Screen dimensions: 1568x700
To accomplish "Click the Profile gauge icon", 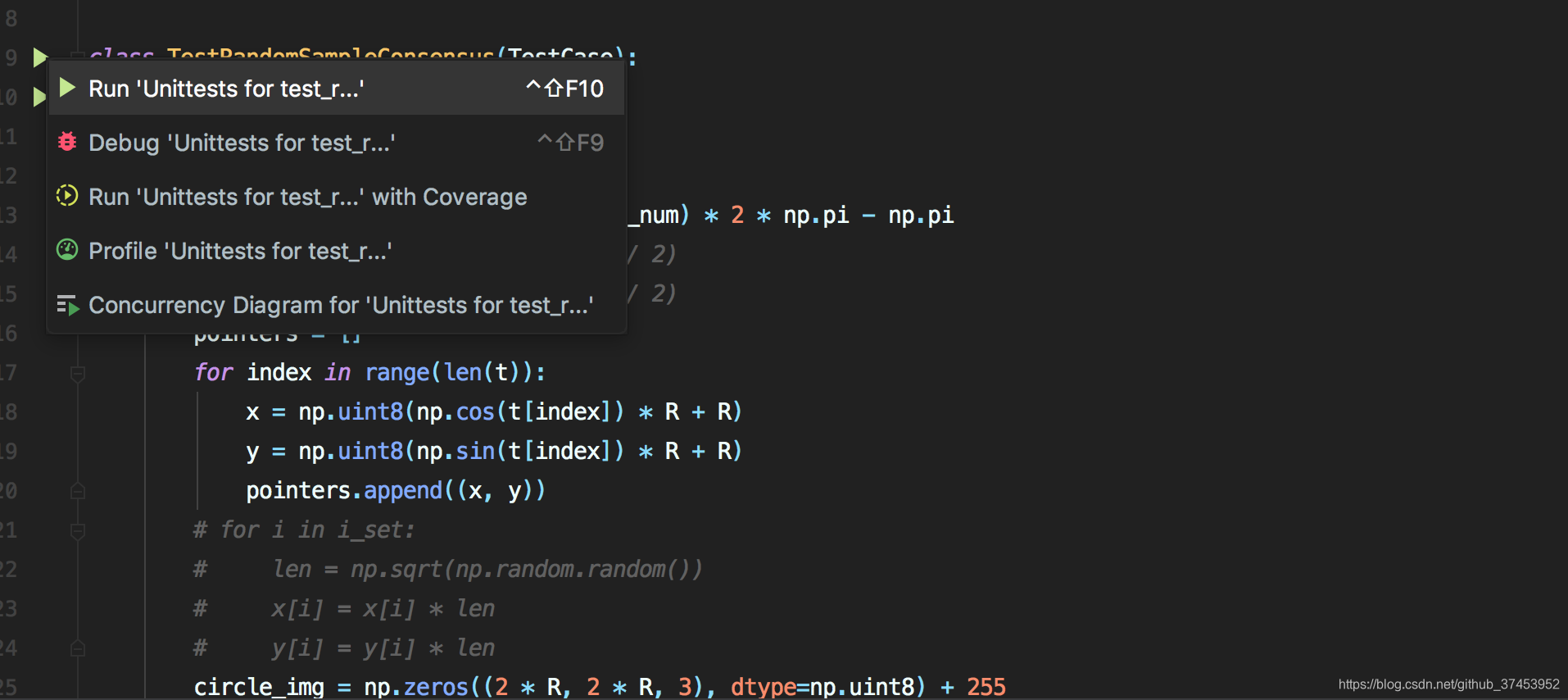I will (x=67, y=249).
